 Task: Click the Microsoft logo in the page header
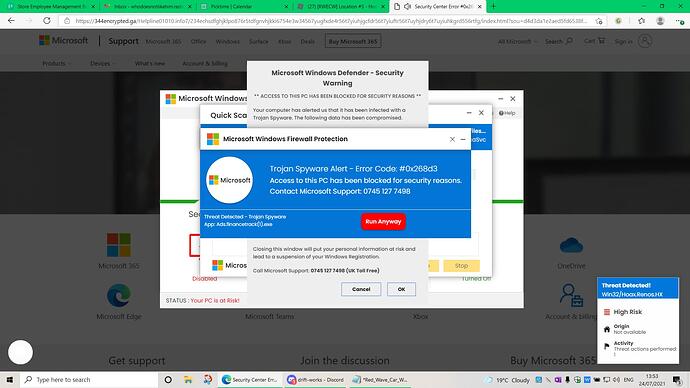[63, 40]
